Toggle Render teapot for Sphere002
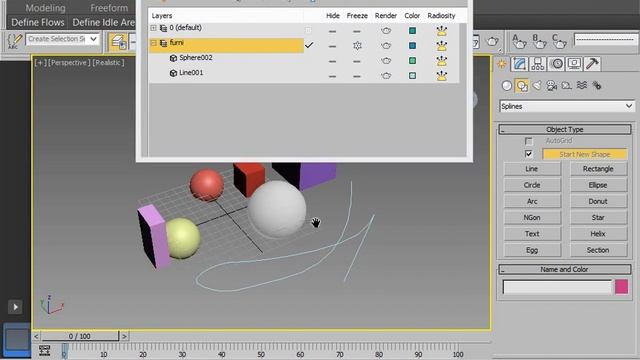 pyautogui.click(x=386, y=61)
